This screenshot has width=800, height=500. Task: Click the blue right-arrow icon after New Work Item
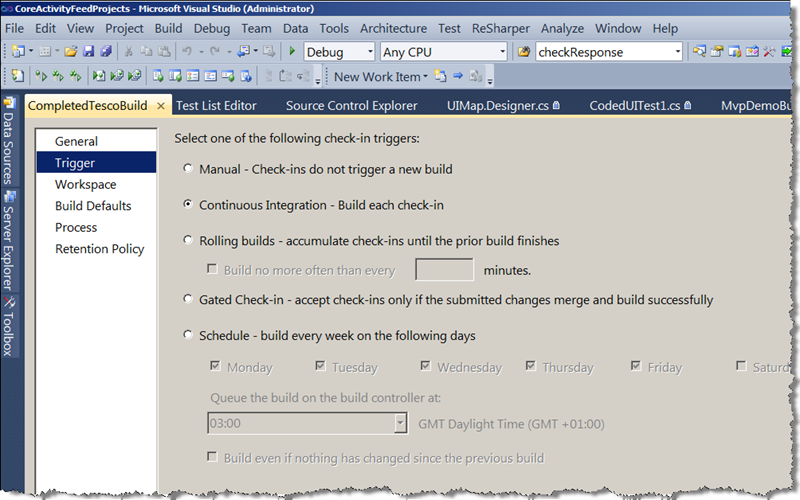point(458,76)
